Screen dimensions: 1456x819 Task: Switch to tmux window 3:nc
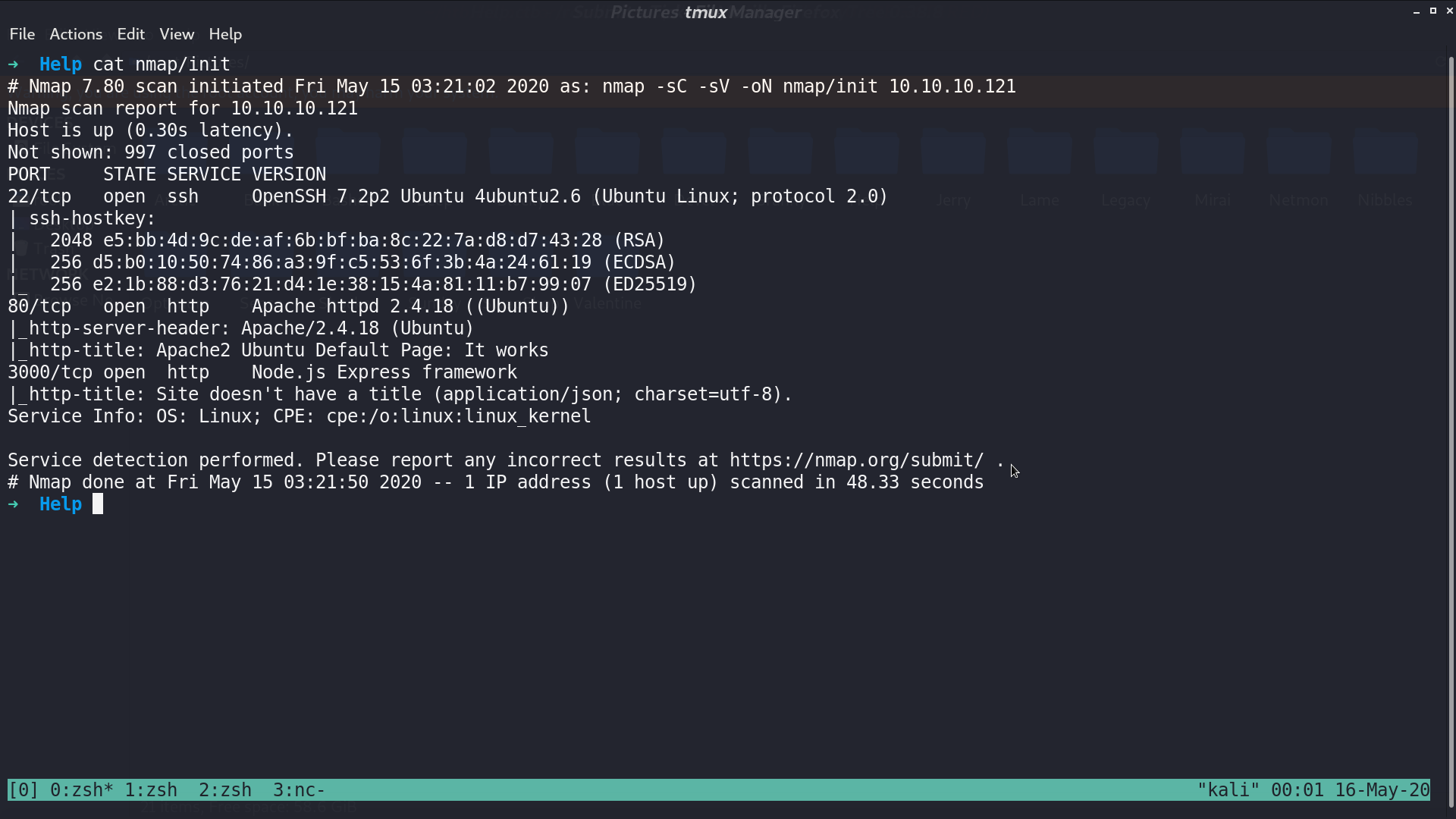point(299,790)
